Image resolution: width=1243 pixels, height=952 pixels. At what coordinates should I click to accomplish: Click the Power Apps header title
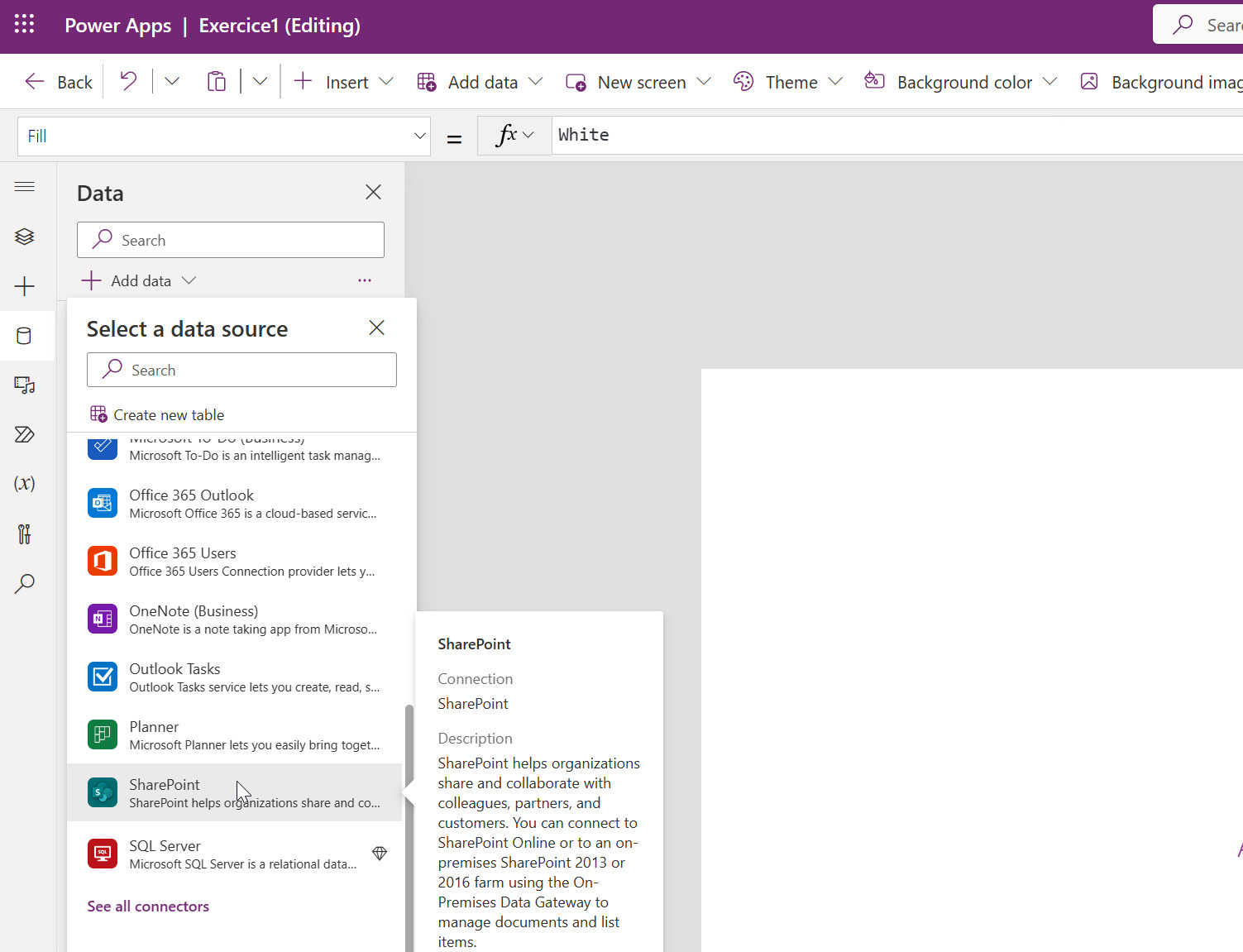pyautogui.click(x=118, y=26)
